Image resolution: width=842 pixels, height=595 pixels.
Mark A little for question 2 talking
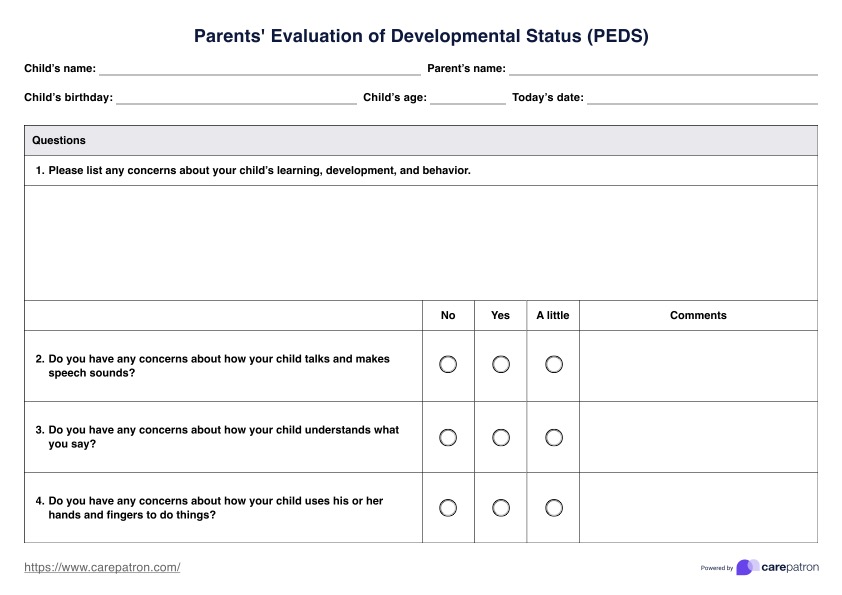(554, 365)
